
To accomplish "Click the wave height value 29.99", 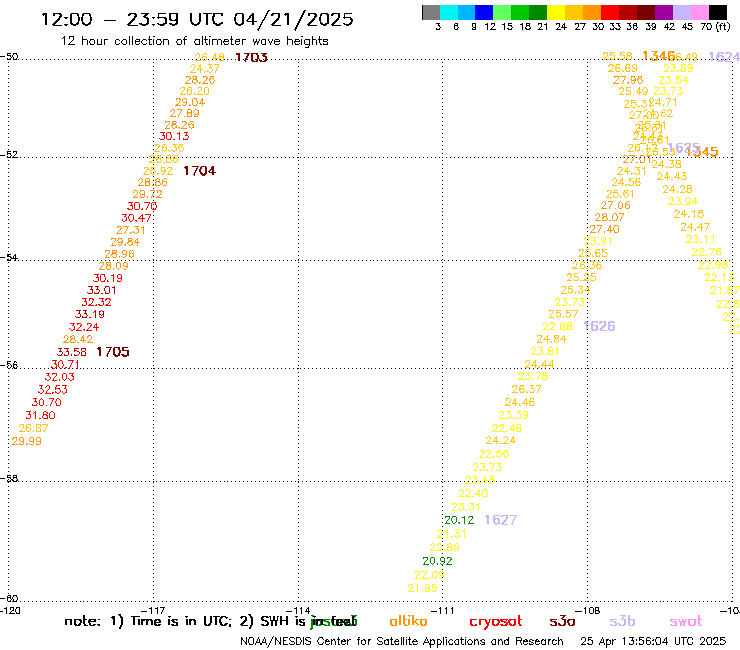I will (x=26, y=441).
